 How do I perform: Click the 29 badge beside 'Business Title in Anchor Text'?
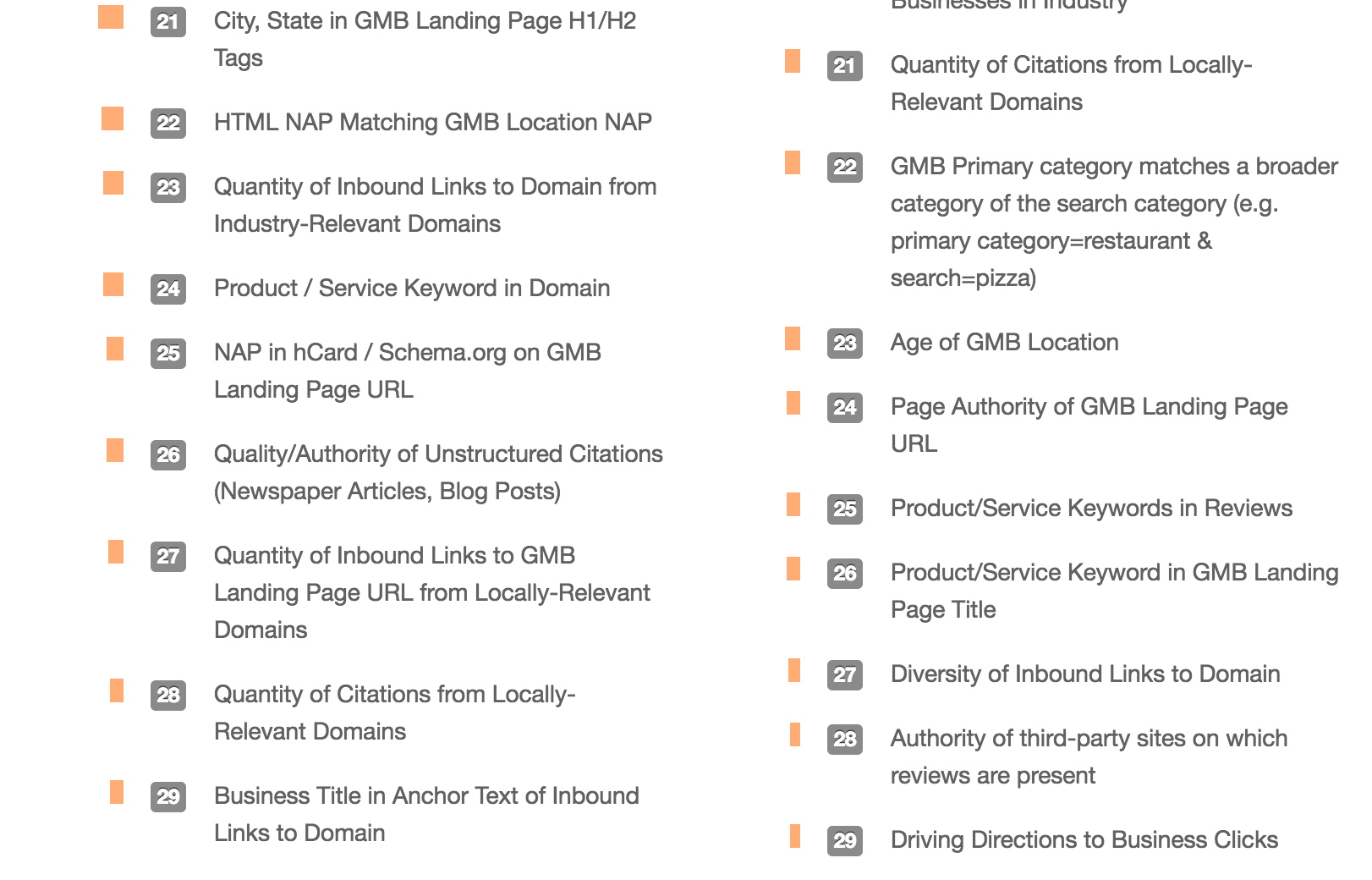[x=168, y=796]
